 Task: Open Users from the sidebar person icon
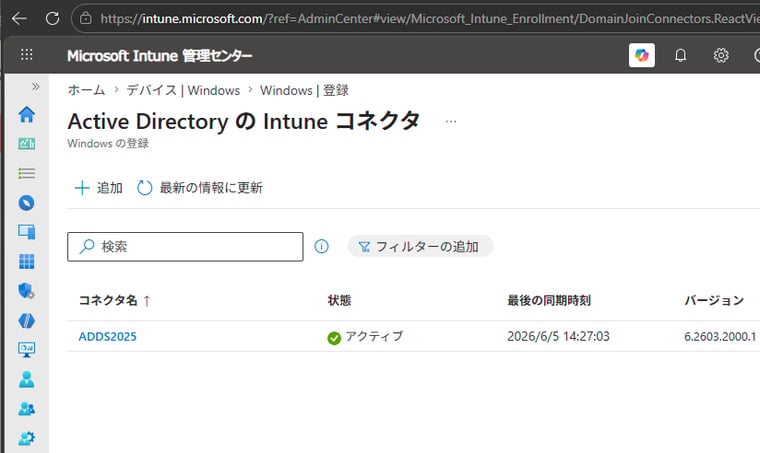pos(27,379)
